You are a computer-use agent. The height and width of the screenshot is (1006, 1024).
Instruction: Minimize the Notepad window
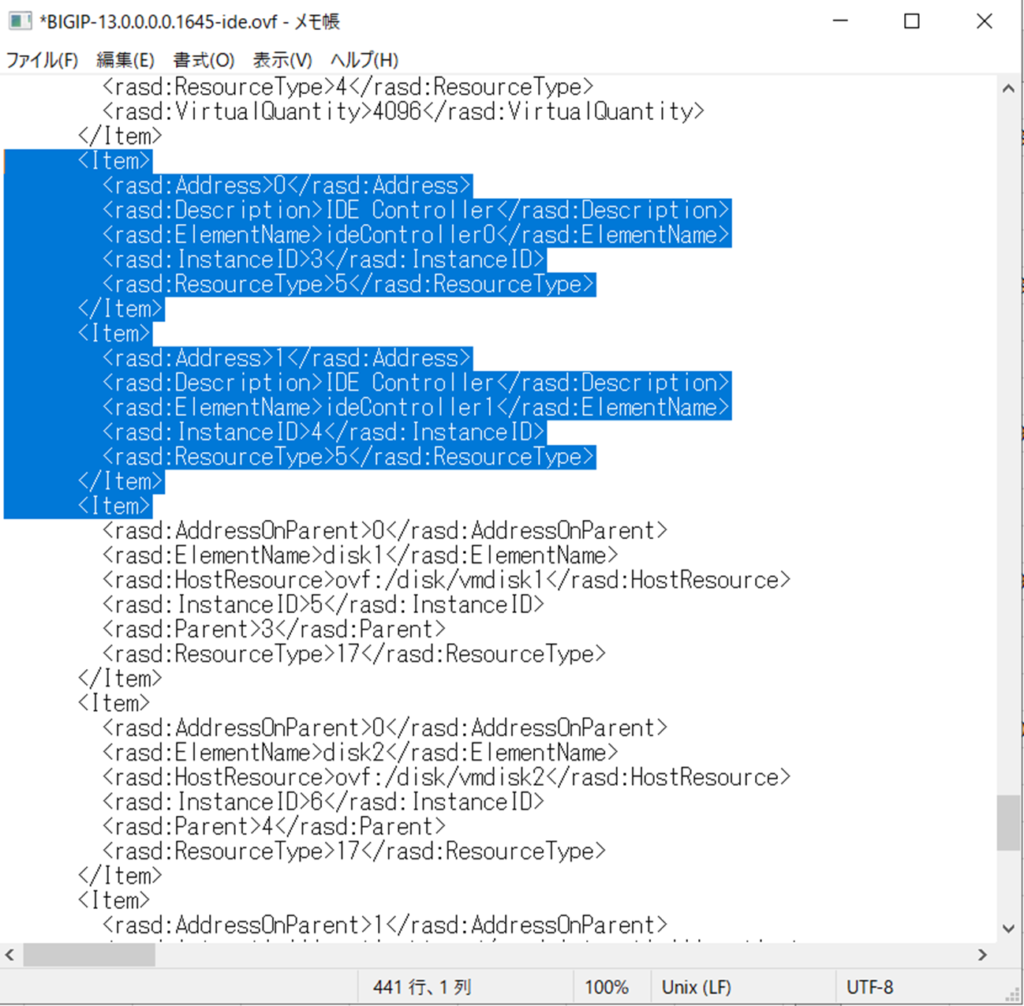click(x=842, y=22)
